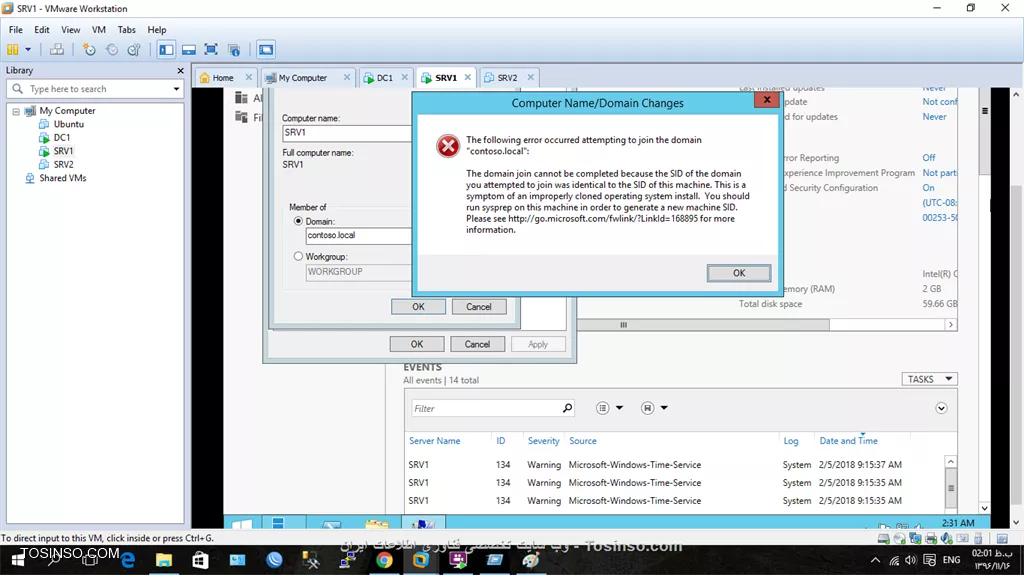
Task: Toggle the Show Library sidebar icon
Action: 167,50
